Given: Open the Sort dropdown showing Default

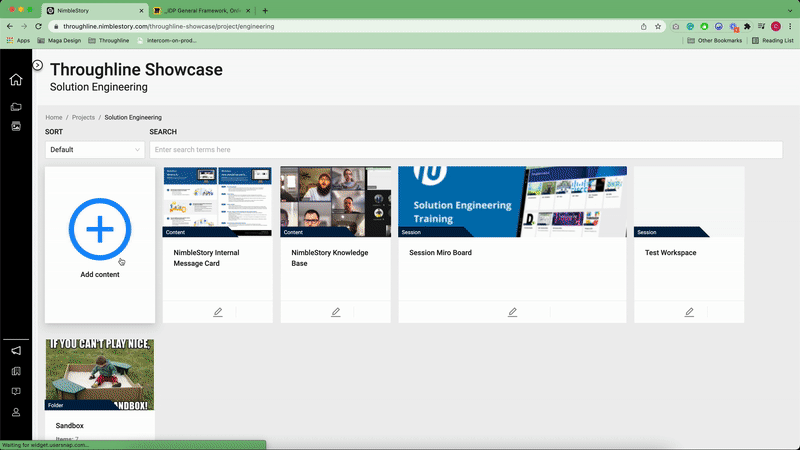Looking at the screenshot, I should [95, 149].
